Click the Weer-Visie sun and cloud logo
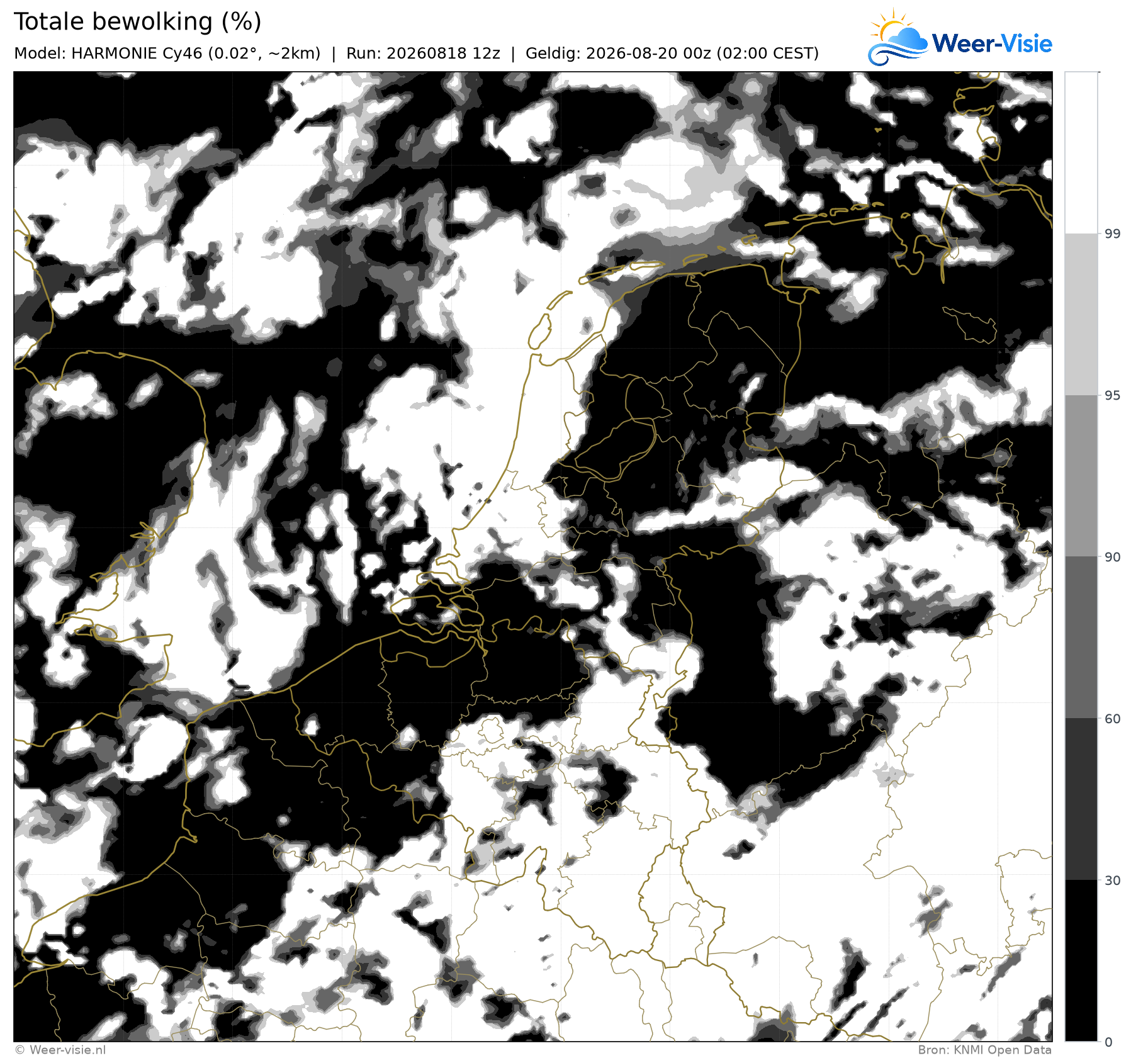Viewport: 1148px width, 1058px height. [898, 37]
